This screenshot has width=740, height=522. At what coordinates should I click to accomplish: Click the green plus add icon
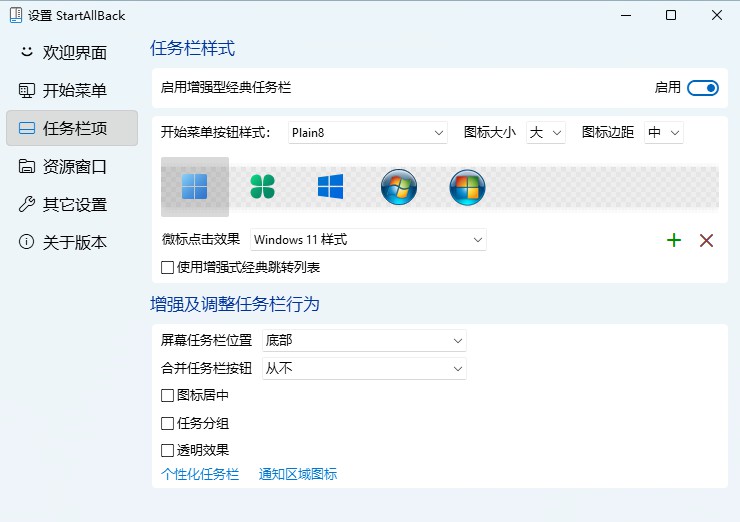point(674,240)
